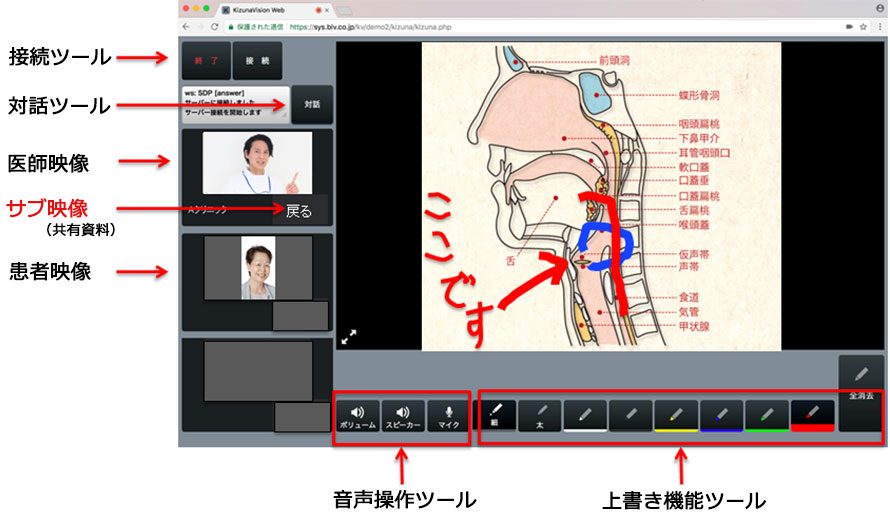Select the thick (太) pen width
The image size is (890, 519).
(x=540, y=416)
